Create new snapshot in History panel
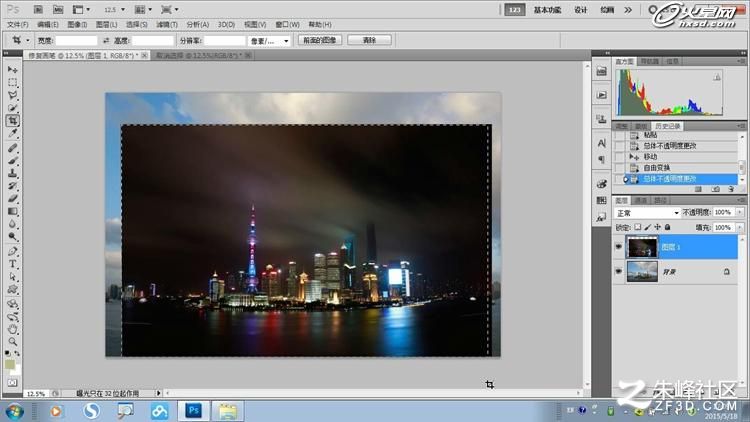The image size is (750, 422). point(716,189)
